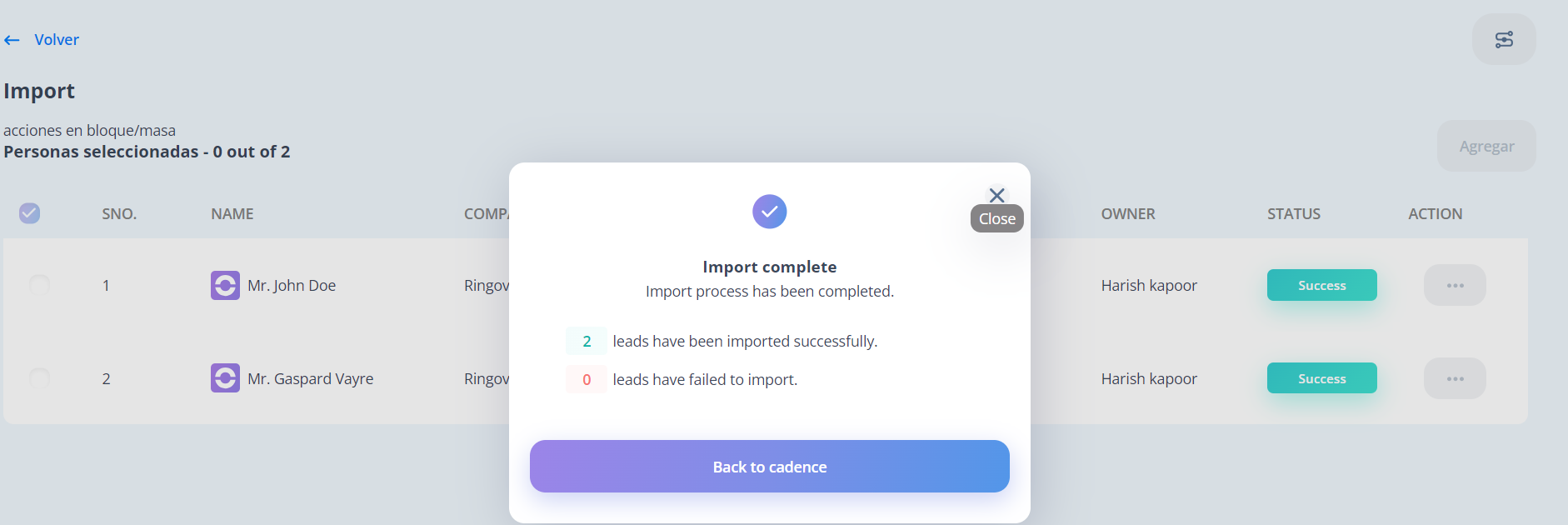Click the Success badge for Gaspard Vayre
The height and width of the screenshot is (525, 1568).
pos(1321,378)
